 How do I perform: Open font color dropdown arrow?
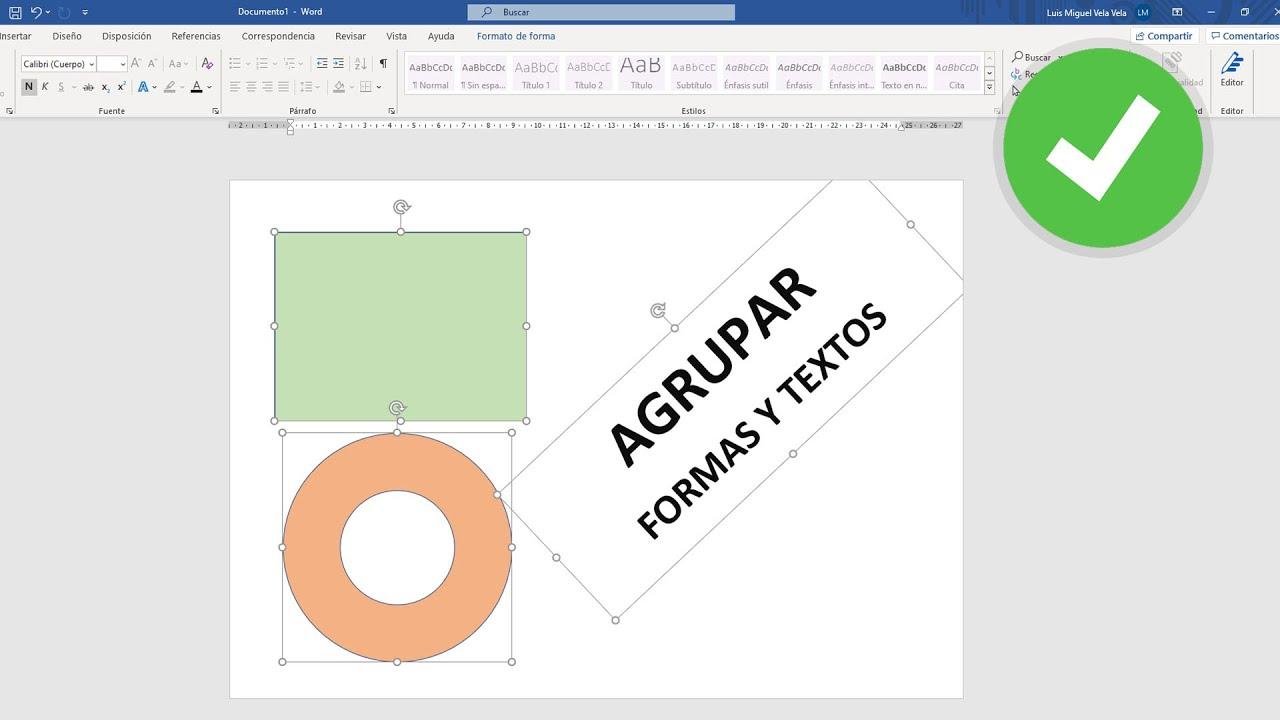point(209,87)
